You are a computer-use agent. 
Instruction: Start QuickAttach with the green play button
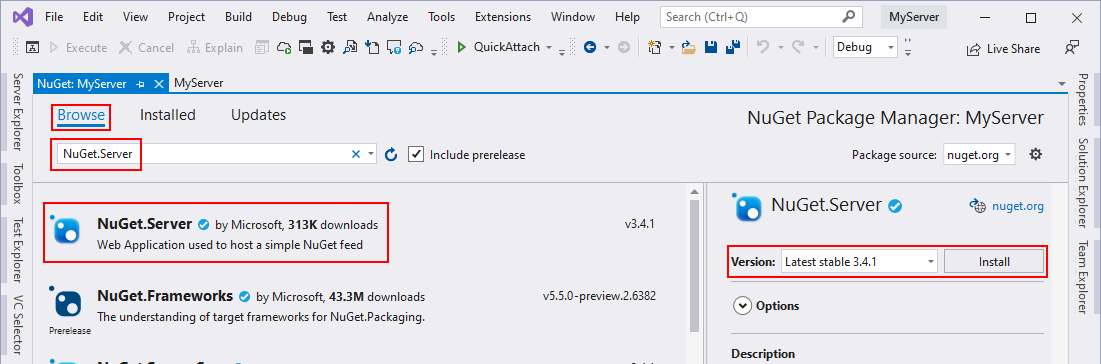(461, 48)
